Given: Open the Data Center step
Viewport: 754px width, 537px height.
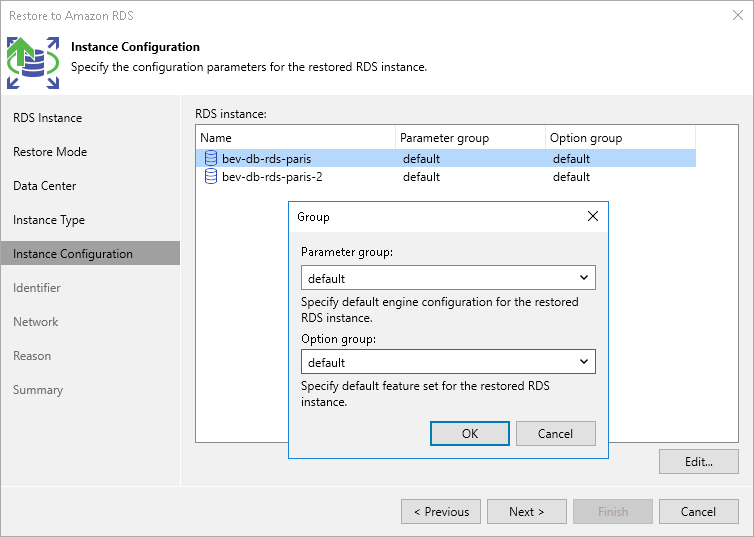Looking at the screenshot, I should click(x=44, y=186).
